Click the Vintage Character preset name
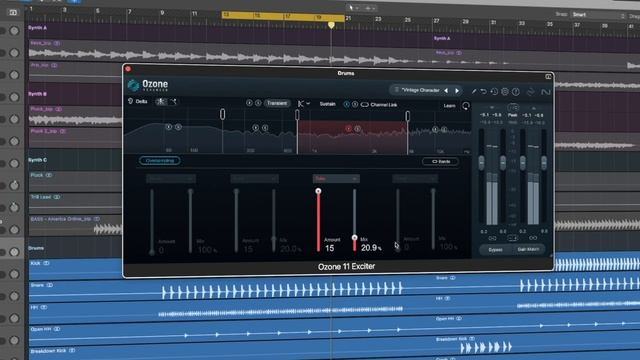Viewport: 640px width, 360px height. pos(420,90)
